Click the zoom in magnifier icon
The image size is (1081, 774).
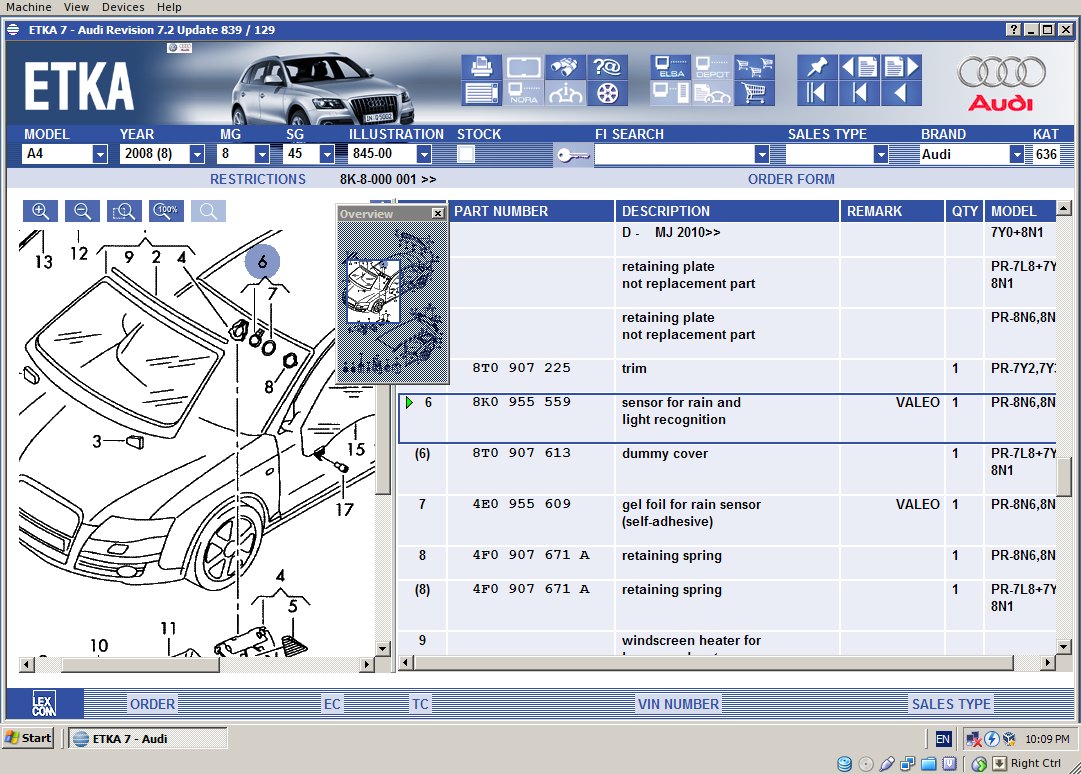point(40,211)
